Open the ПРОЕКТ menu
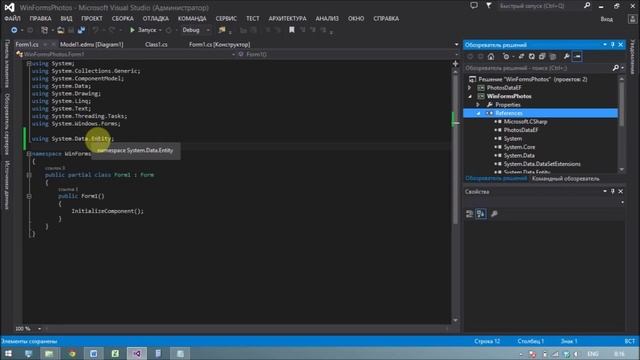The image size is (640, 360). click(92, 18)
